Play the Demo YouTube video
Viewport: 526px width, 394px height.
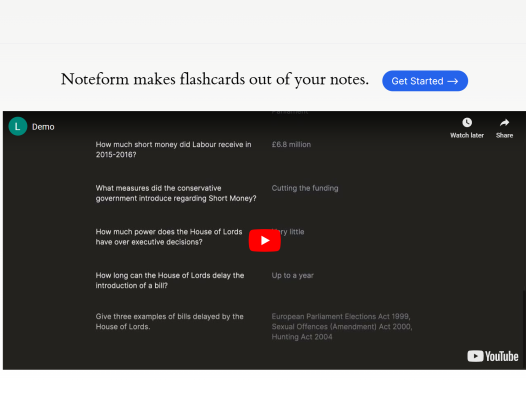[265, 240]
